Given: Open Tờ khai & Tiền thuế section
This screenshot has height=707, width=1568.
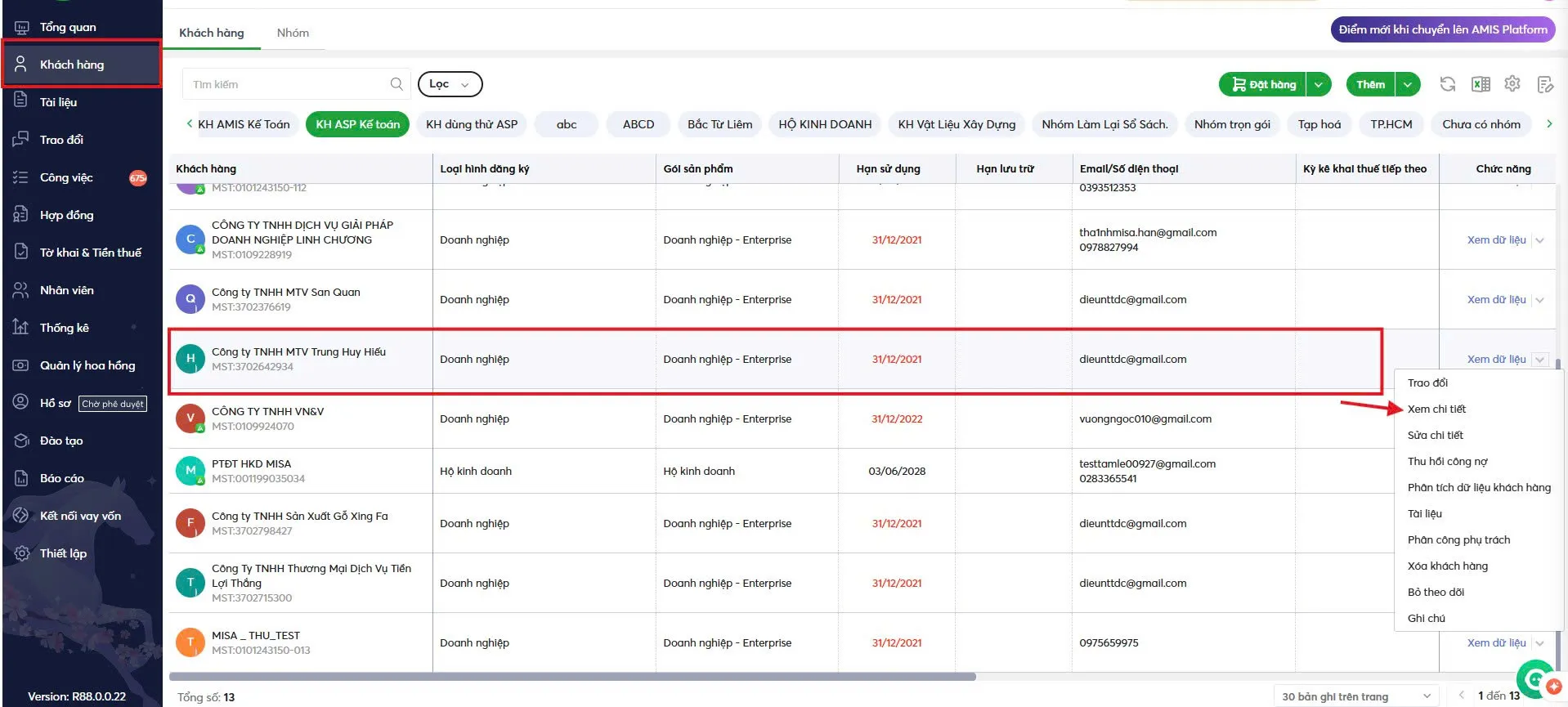Looking at the screenshot, I should click(x=90, y=253).
